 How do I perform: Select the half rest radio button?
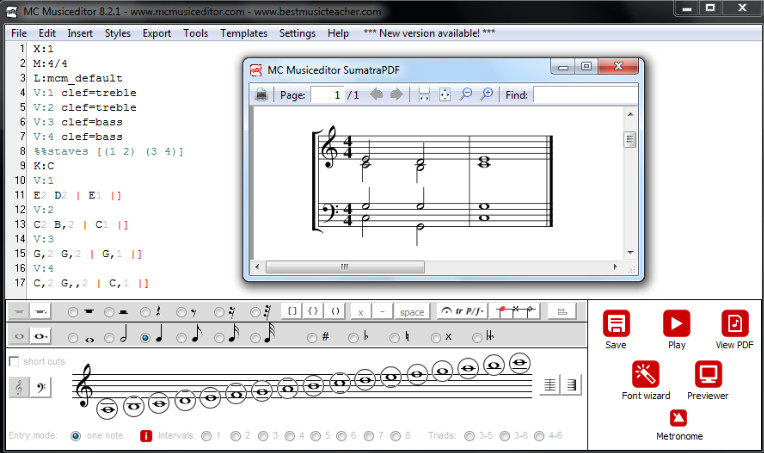pyautogui.click(x=109, y=312)
